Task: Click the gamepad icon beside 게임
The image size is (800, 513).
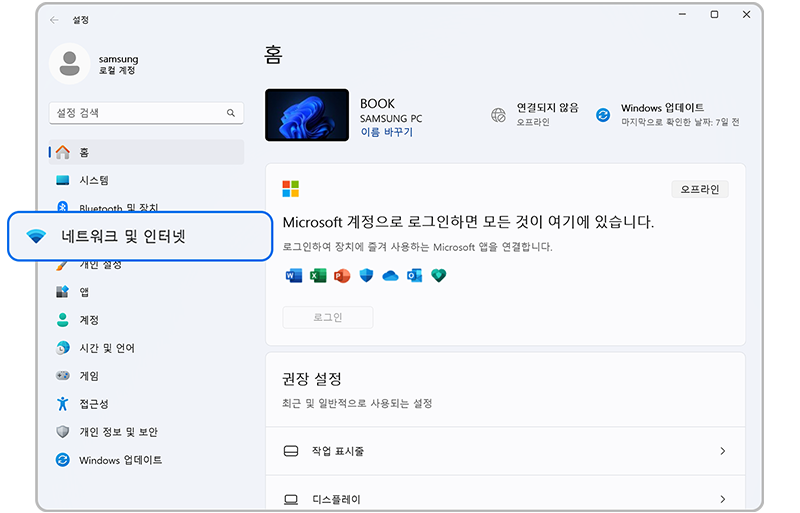Action: [63, 376]
